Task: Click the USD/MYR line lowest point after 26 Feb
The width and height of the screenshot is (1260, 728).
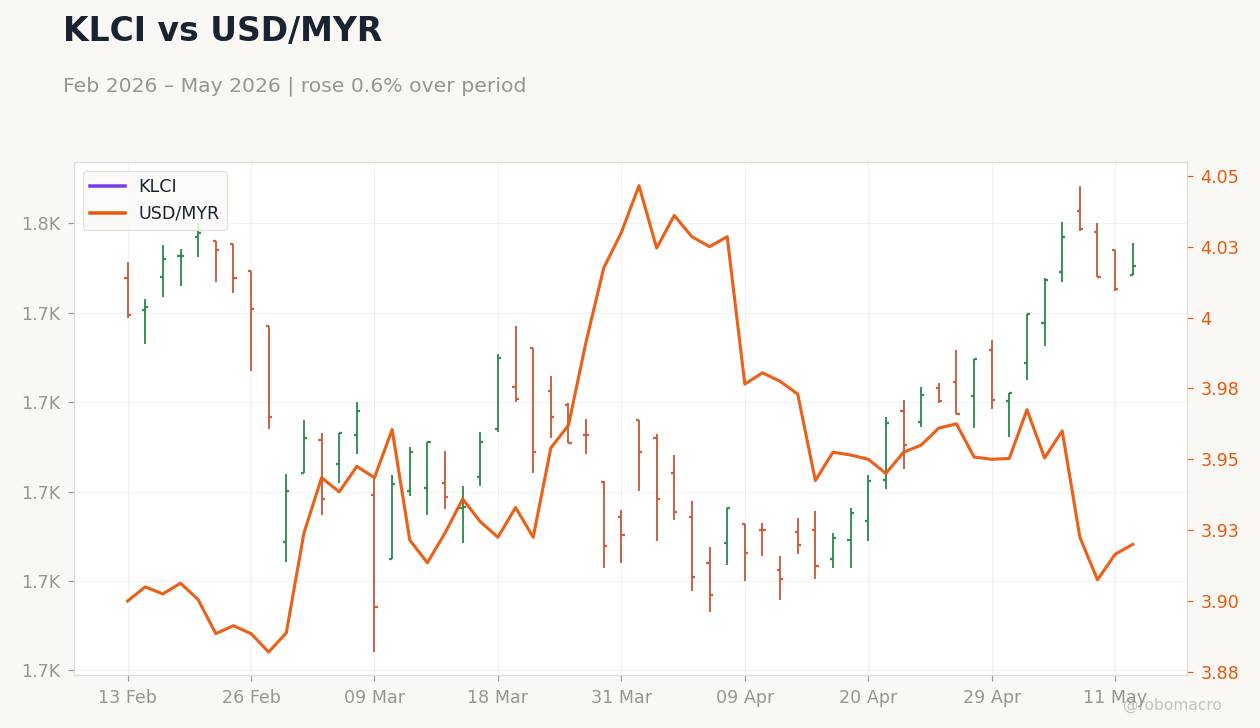Action: [268, 653]
